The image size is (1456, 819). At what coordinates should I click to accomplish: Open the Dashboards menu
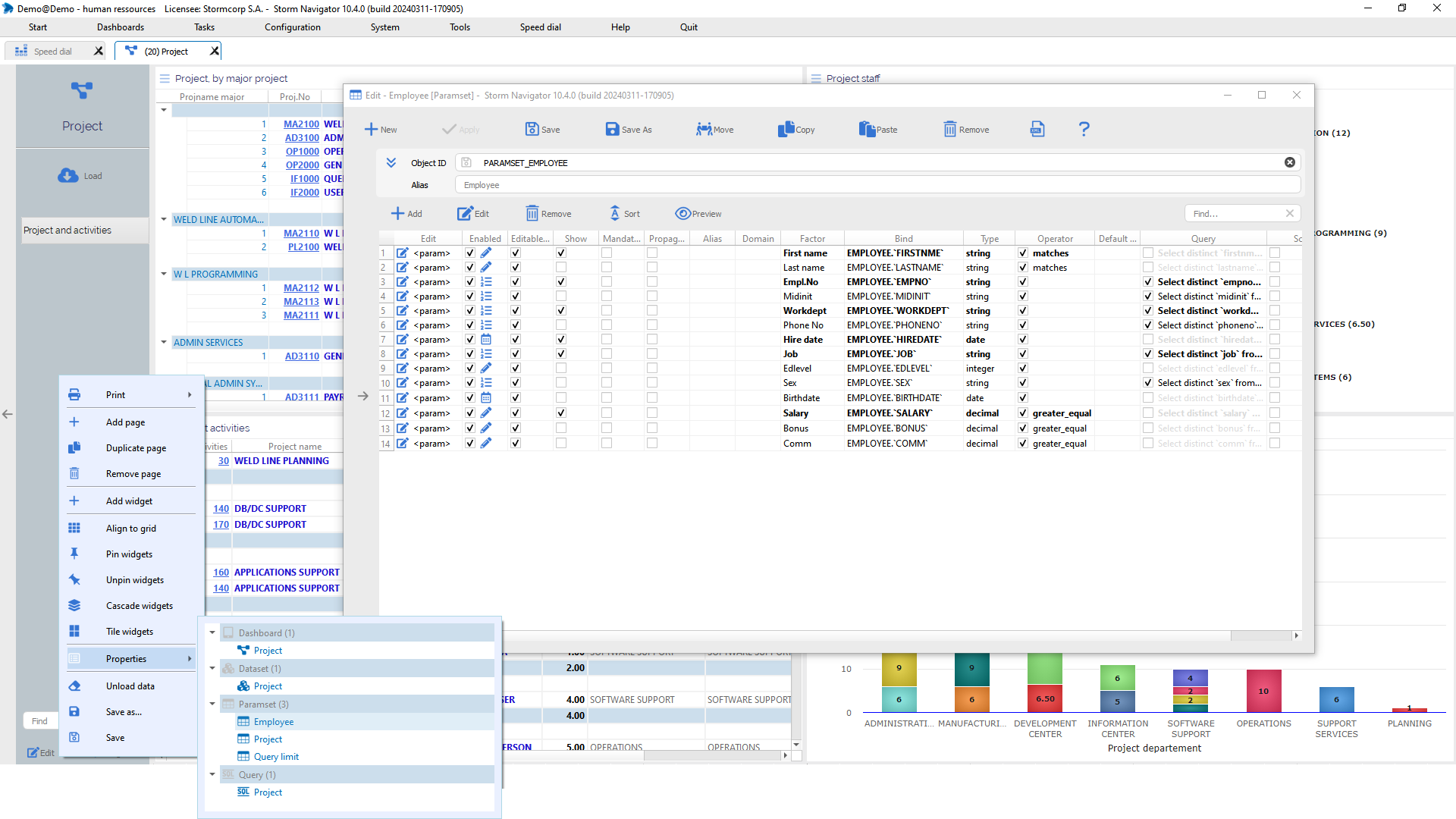tap(121, 27)
